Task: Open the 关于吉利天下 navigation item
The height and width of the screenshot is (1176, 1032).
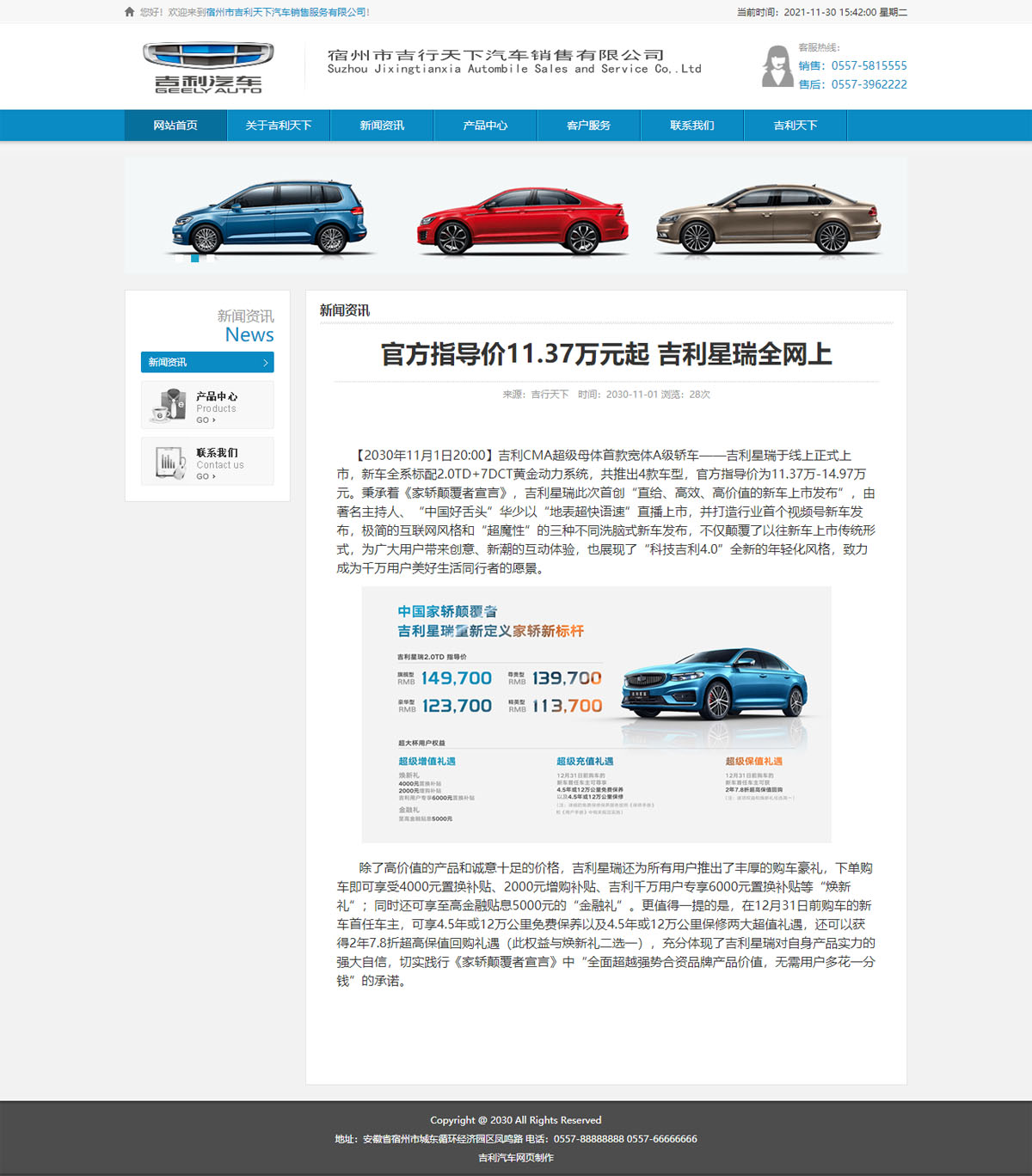Action: point(279,126)
